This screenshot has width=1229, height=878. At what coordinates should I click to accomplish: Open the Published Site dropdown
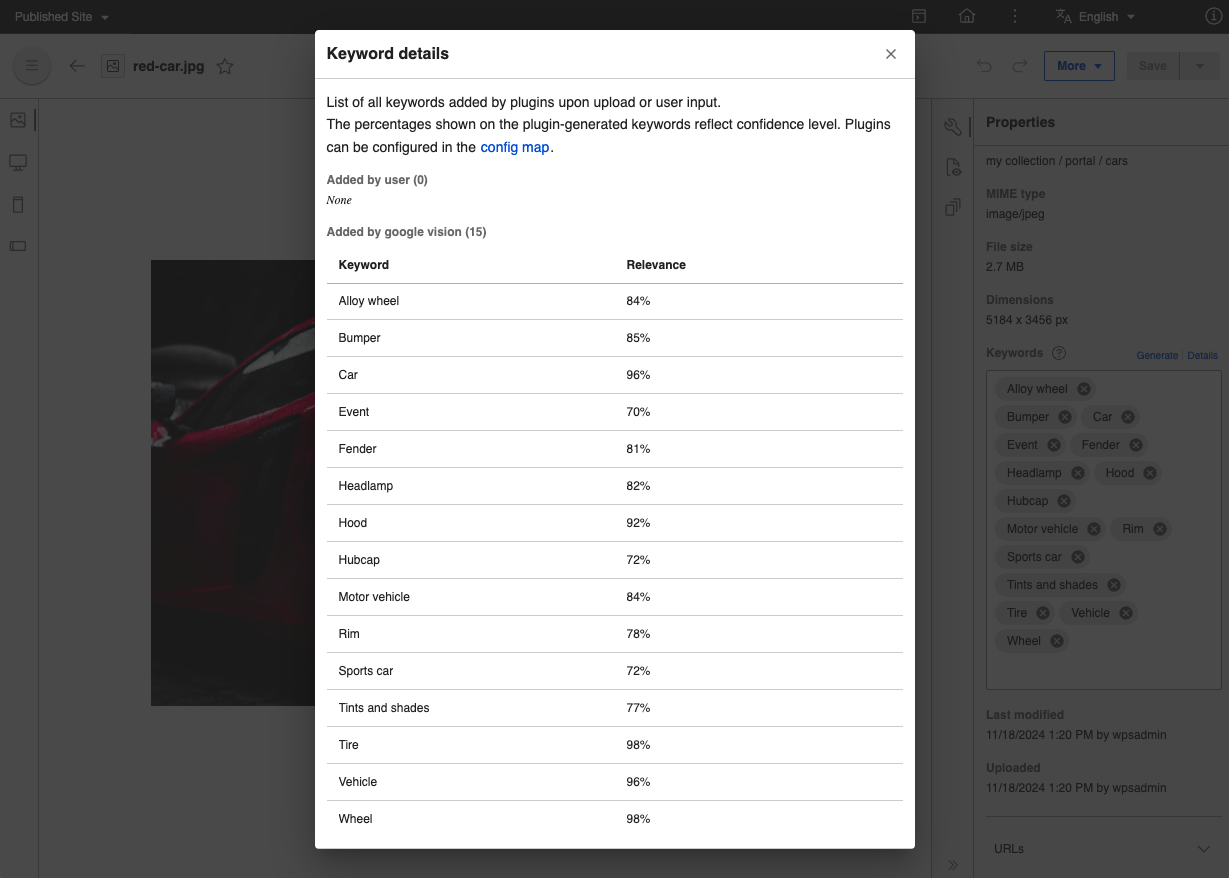60,16
